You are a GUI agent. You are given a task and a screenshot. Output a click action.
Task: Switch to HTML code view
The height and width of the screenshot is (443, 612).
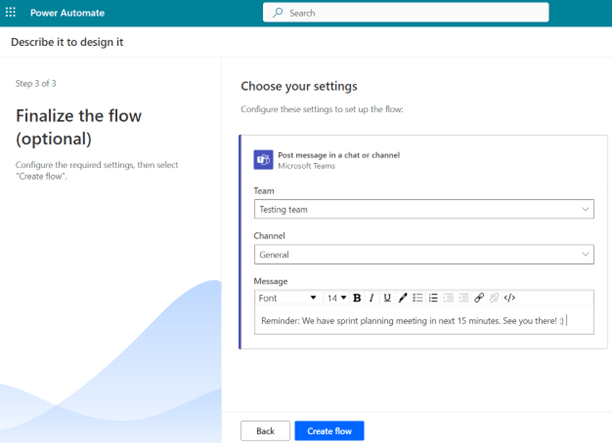(510, 298)
